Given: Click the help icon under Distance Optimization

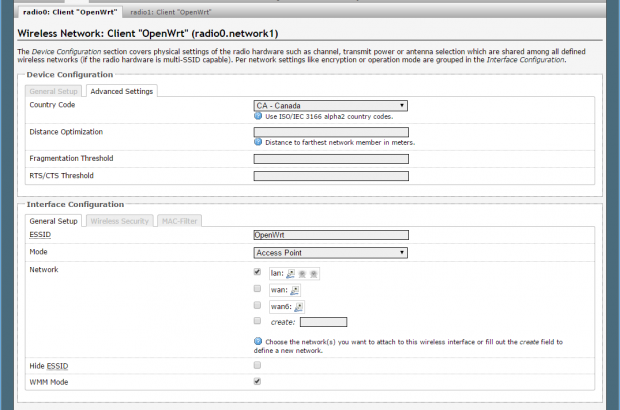Looking at the screenshot, I should [x=258, y=142].
